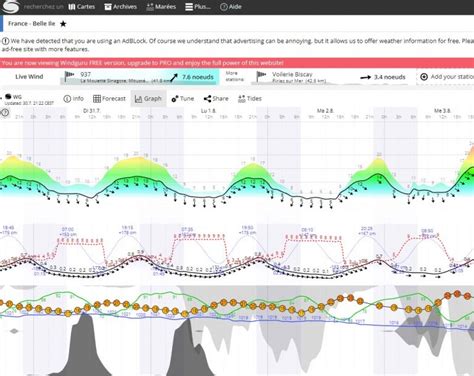This screenshot has height=376, width=474.
Task: Toggle favorite star for Belle Ile
Action: (x=63, y=24)
